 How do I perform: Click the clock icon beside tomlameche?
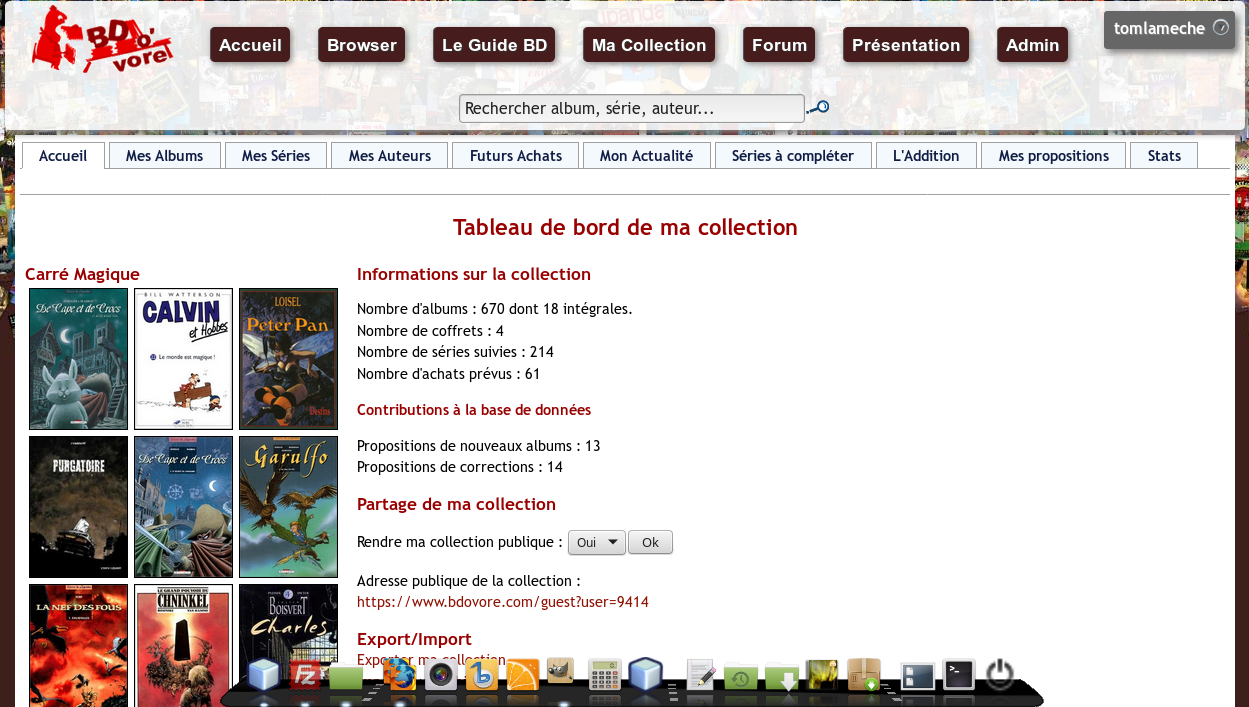pyautogui.click(x=1220, y=28)
